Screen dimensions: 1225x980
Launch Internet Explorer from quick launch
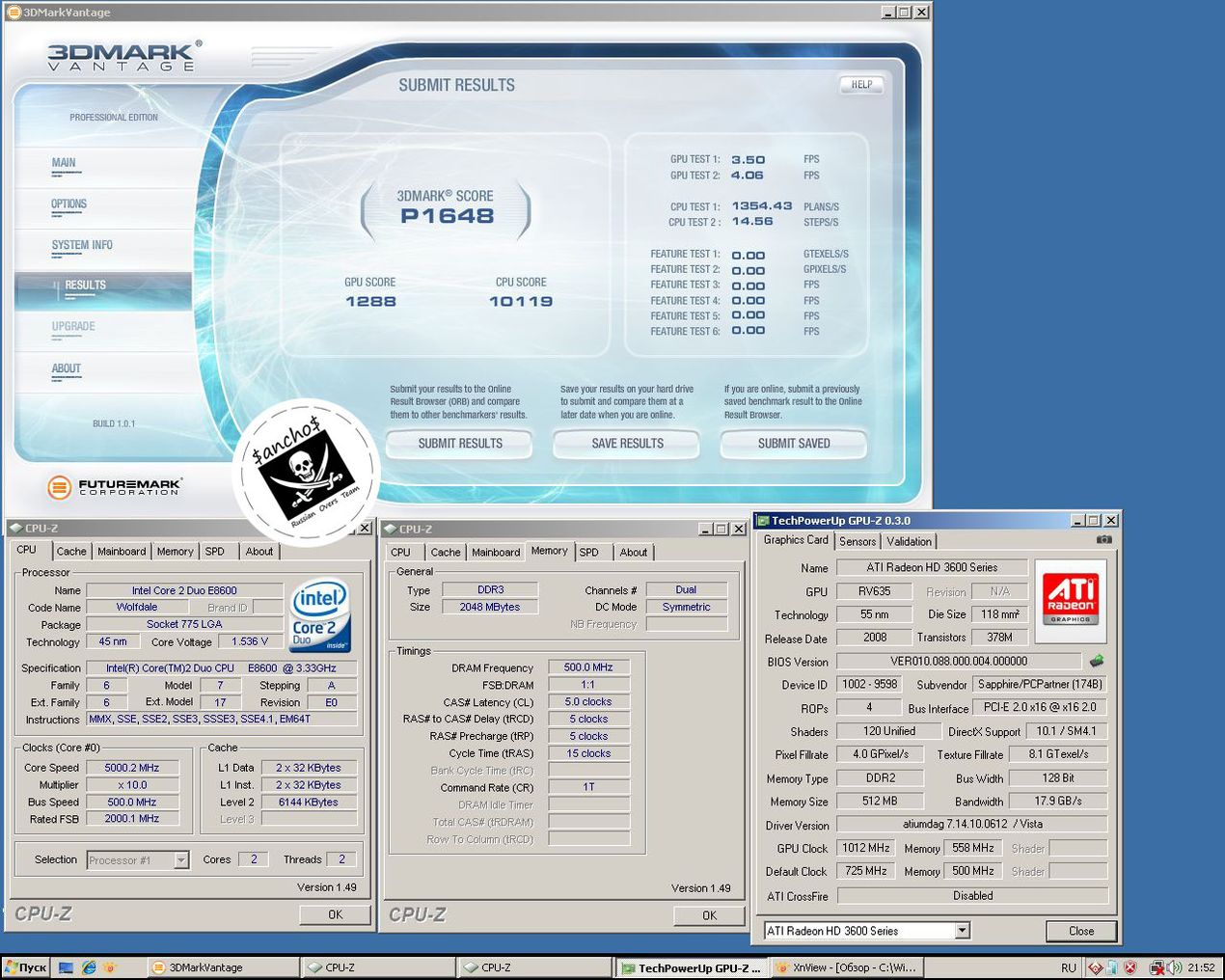[88, 967]
